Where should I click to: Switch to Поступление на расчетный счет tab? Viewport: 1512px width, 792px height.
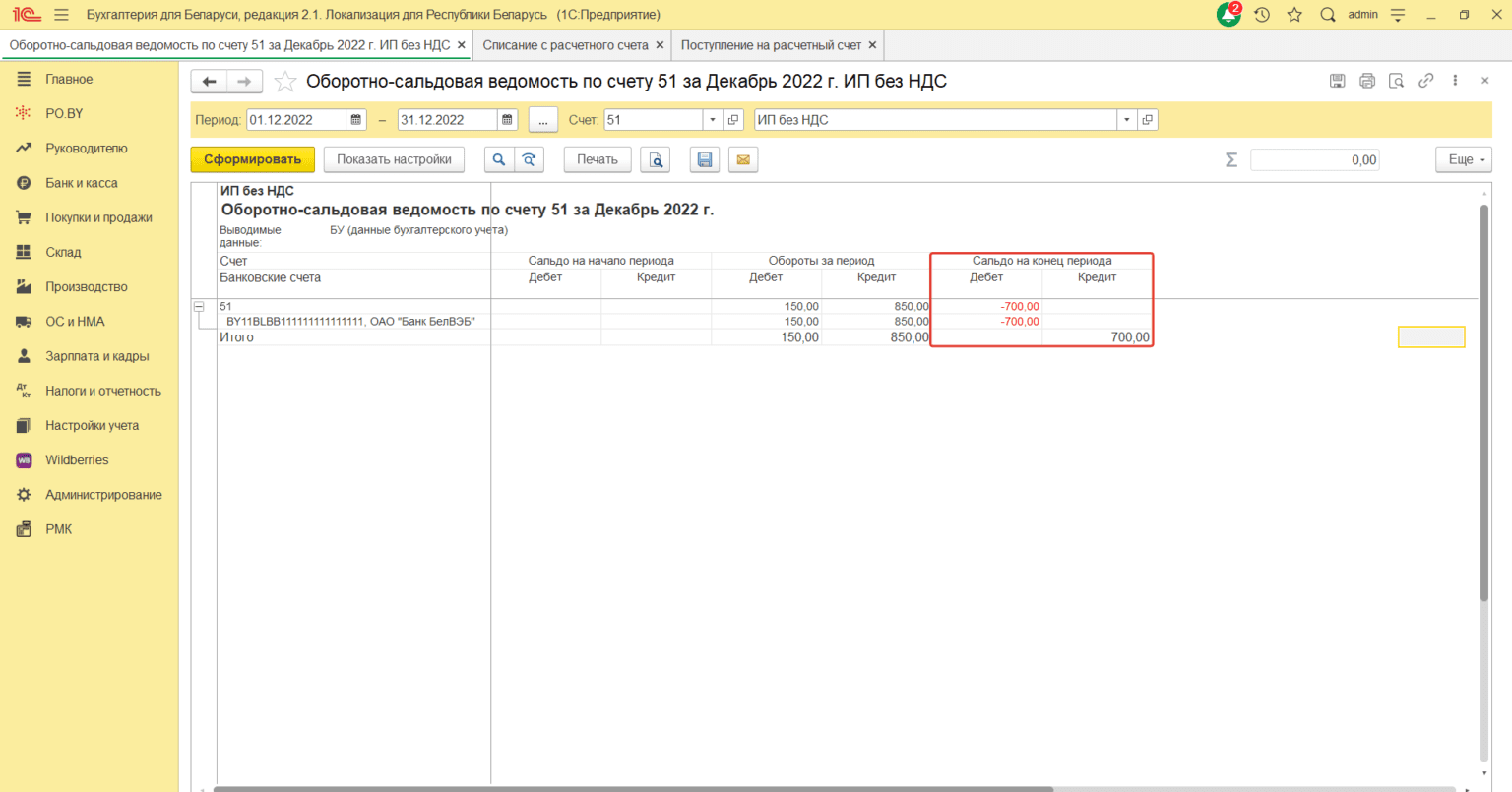click(x=771, y=45)
